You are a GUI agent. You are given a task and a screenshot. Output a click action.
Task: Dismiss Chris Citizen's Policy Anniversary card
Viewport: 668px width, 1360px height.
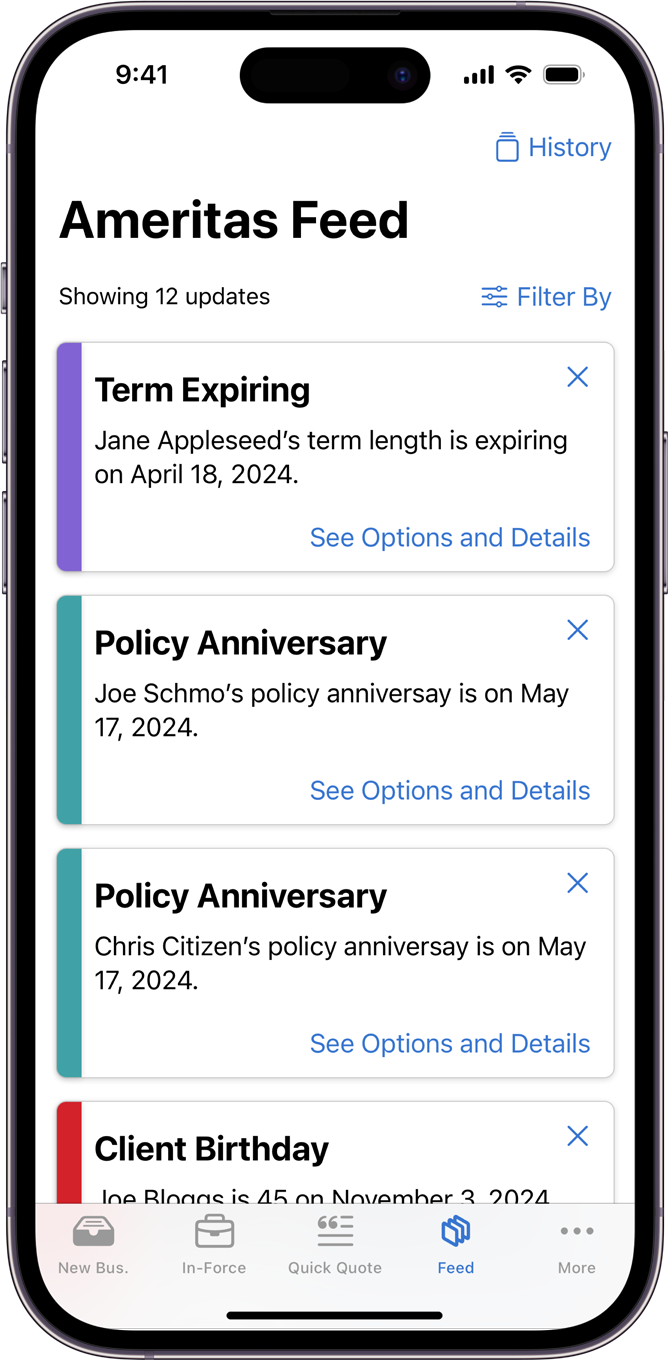point(577,883)
